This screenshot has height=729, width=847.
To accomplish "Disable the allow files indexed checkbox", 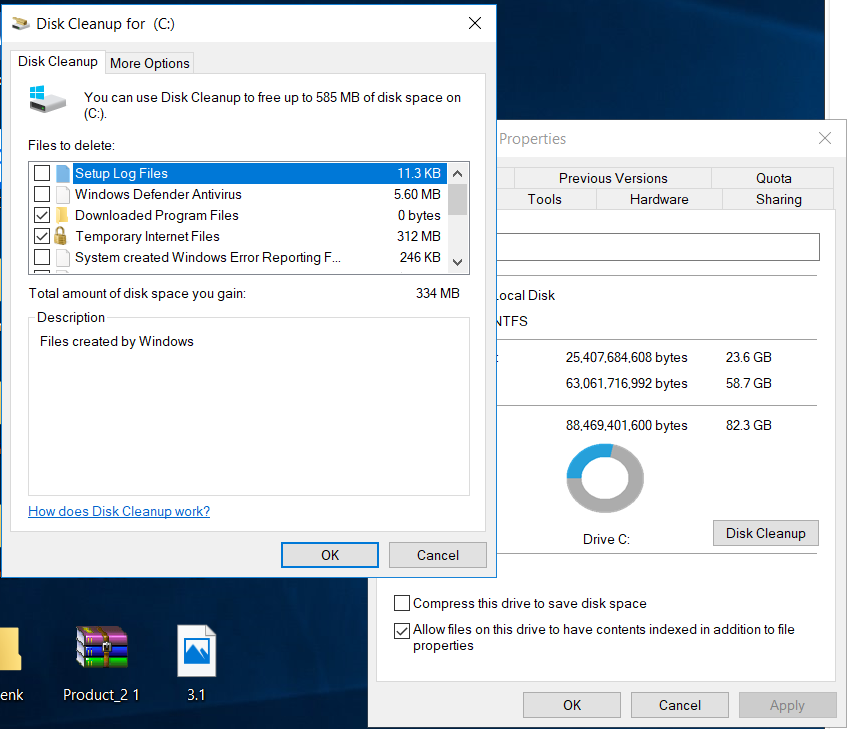I will [x=402, y=630].
